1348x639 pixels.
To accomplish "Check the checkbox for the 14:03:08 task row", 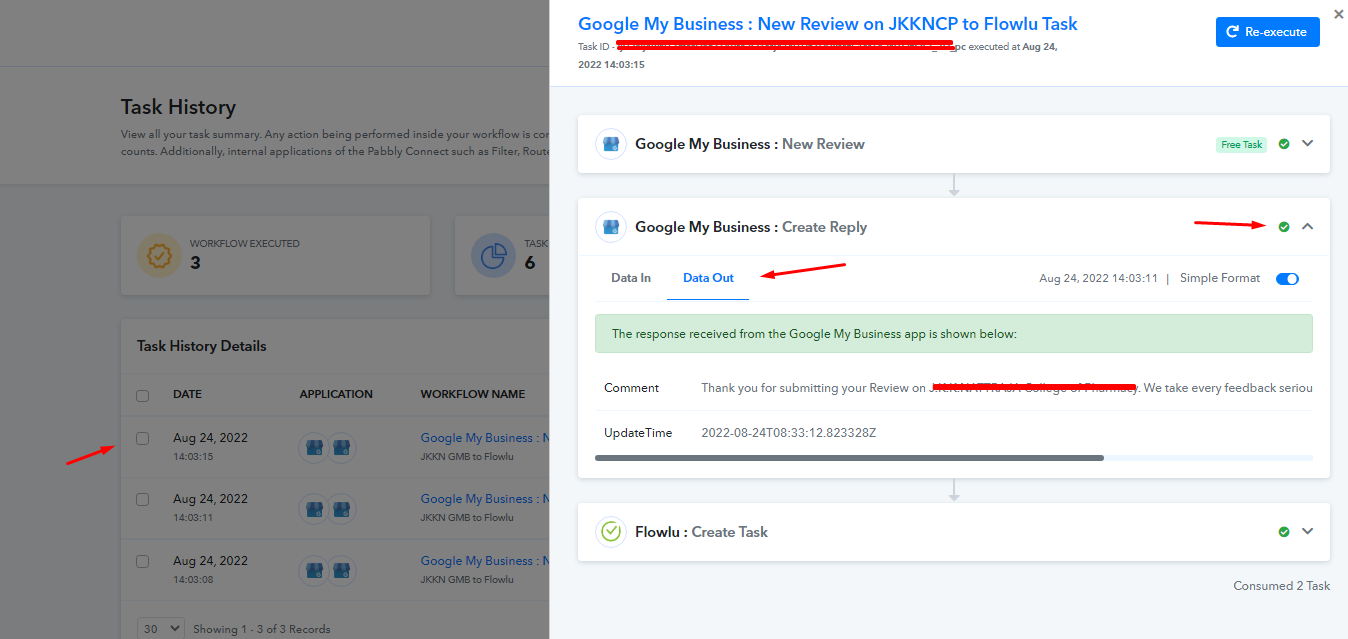I will pyautogui.click(x=143, y=561).
